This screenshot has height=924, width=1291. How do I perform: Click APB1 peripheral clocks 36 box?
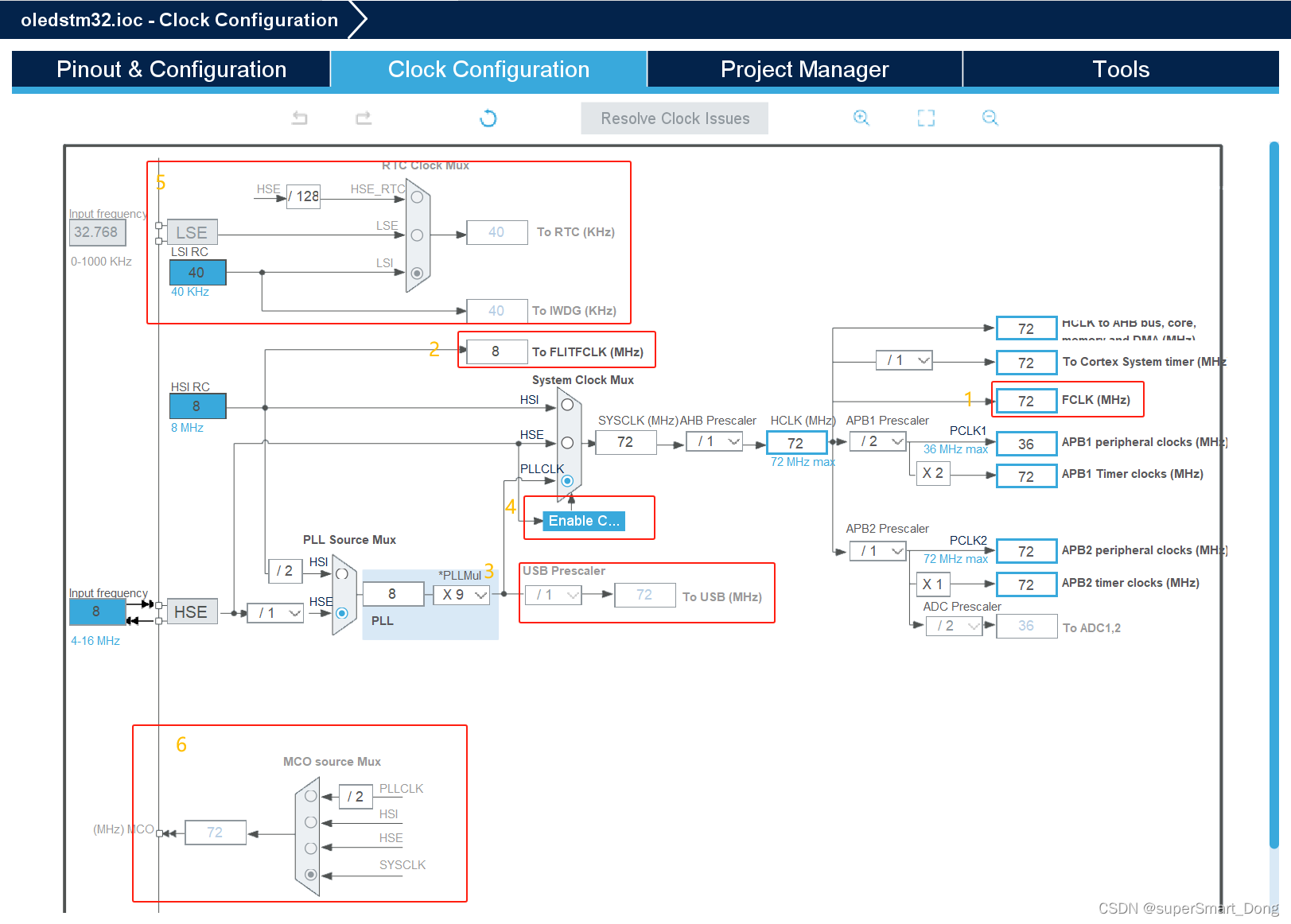click(1026, 444)
